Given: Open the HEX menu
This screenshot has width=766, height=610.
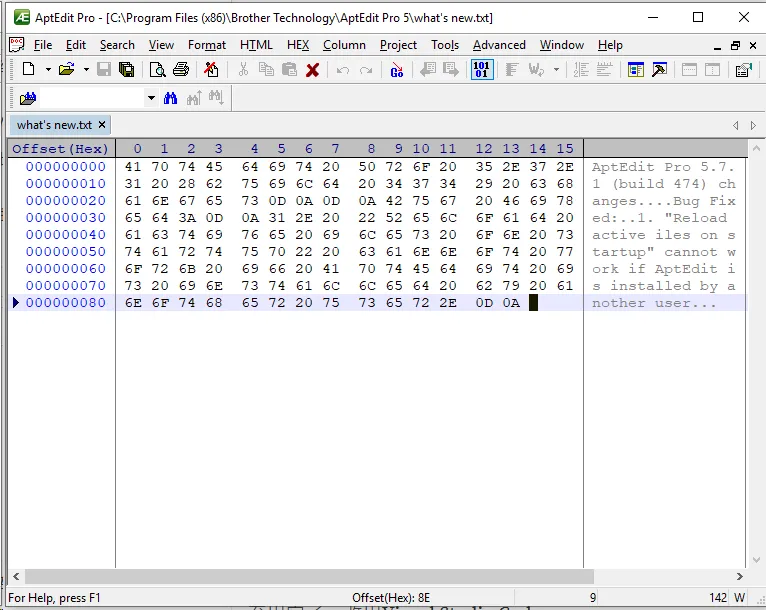Looking at the screenshot, I should point(298,45).
